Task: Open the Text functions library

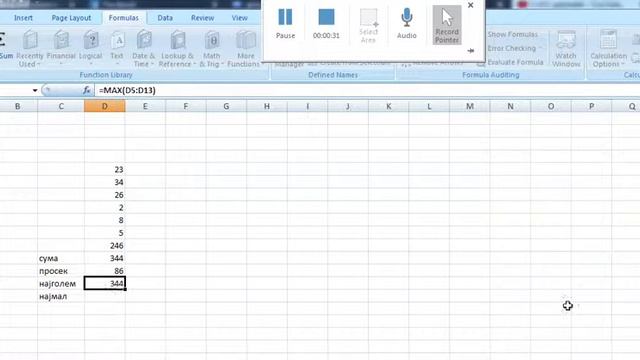Action: (x=117, y=48)
